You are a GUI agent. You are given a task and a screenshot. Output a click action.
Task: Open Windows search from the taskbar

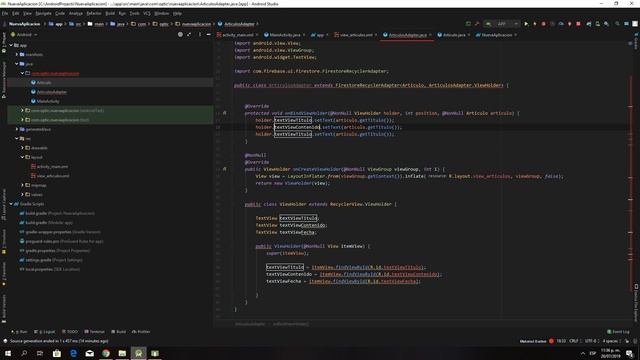(24, 353)
